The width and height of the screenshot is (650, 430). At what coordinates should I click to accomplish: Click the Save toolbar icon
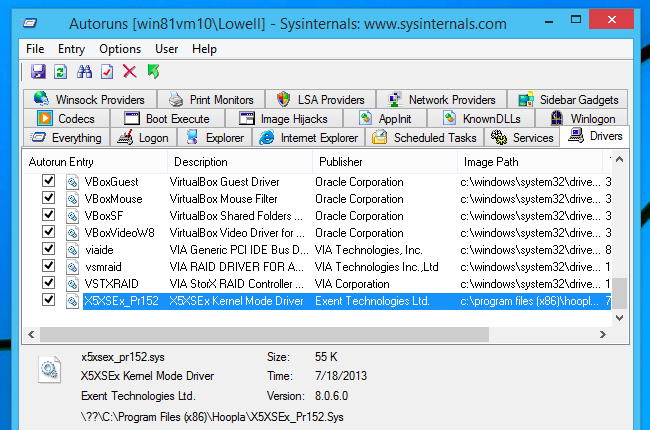click(x=38, y=72)
